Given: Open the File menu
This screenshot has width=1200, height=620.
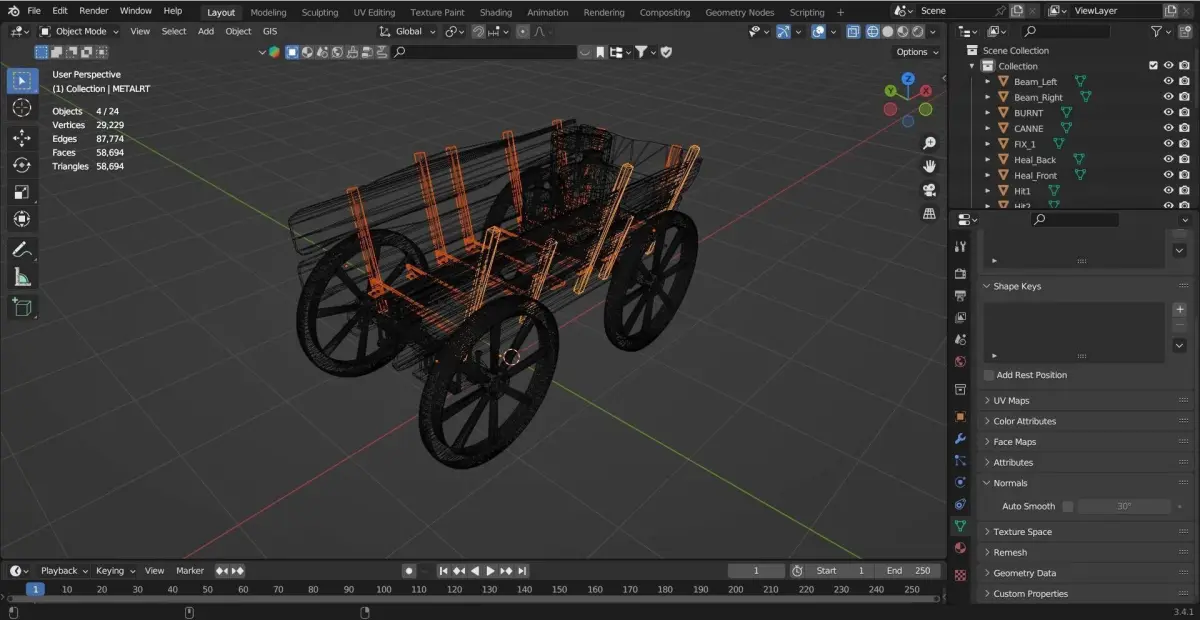Looking at the screenshot, I should [x=34, y=11].
